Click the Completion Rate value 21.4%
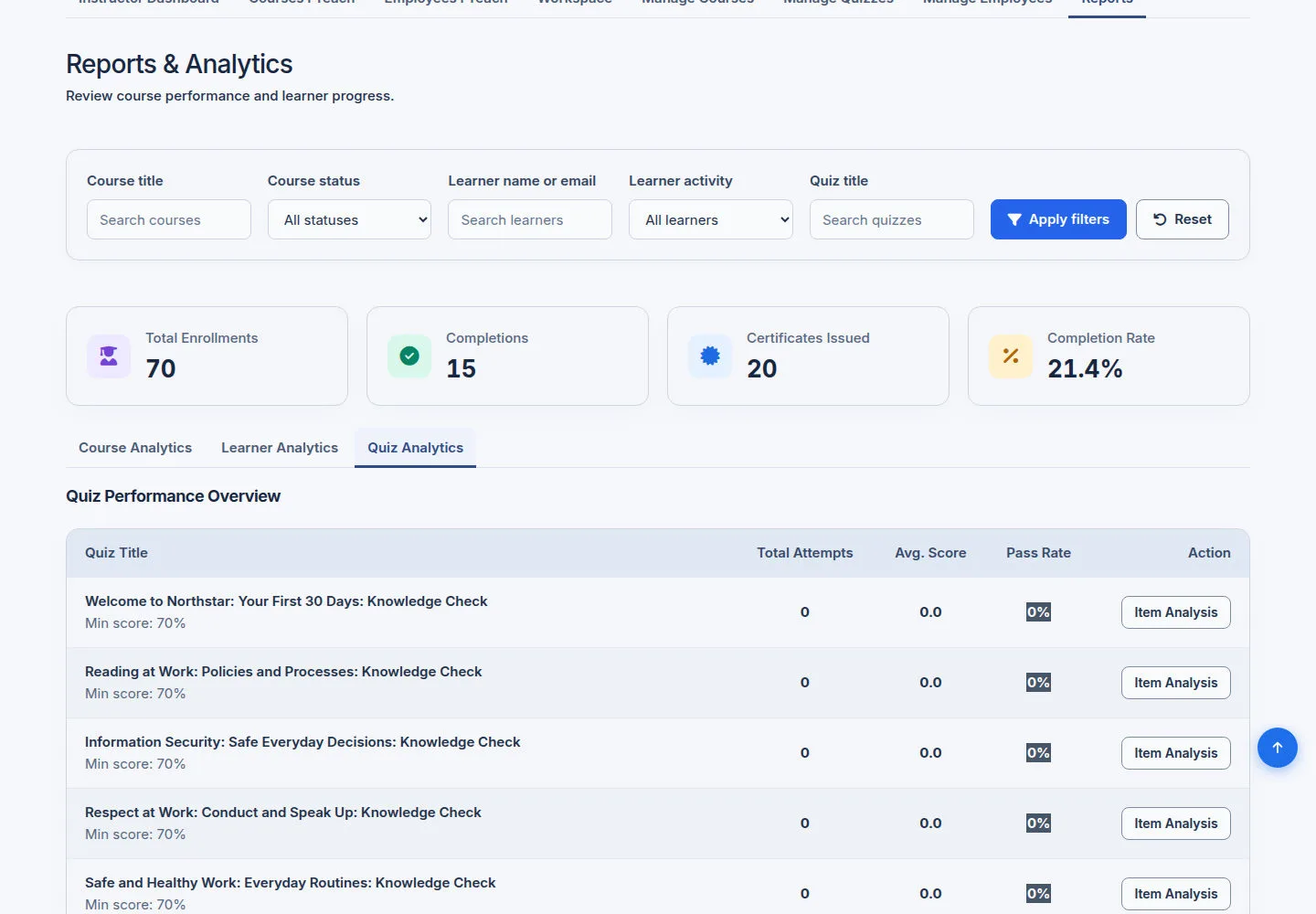The height and width of the screenshot is (914, 1316). click(1085, 368)
